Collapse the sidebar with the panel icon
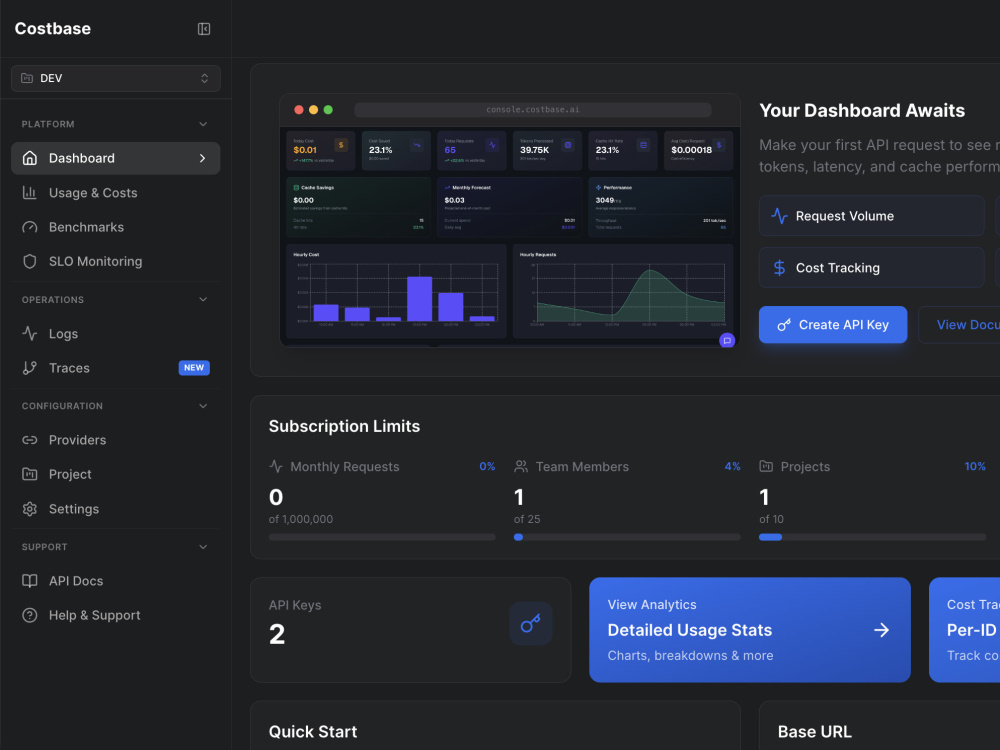The height and width of the screenshot is (750, 1000). (x=203, y=29)
